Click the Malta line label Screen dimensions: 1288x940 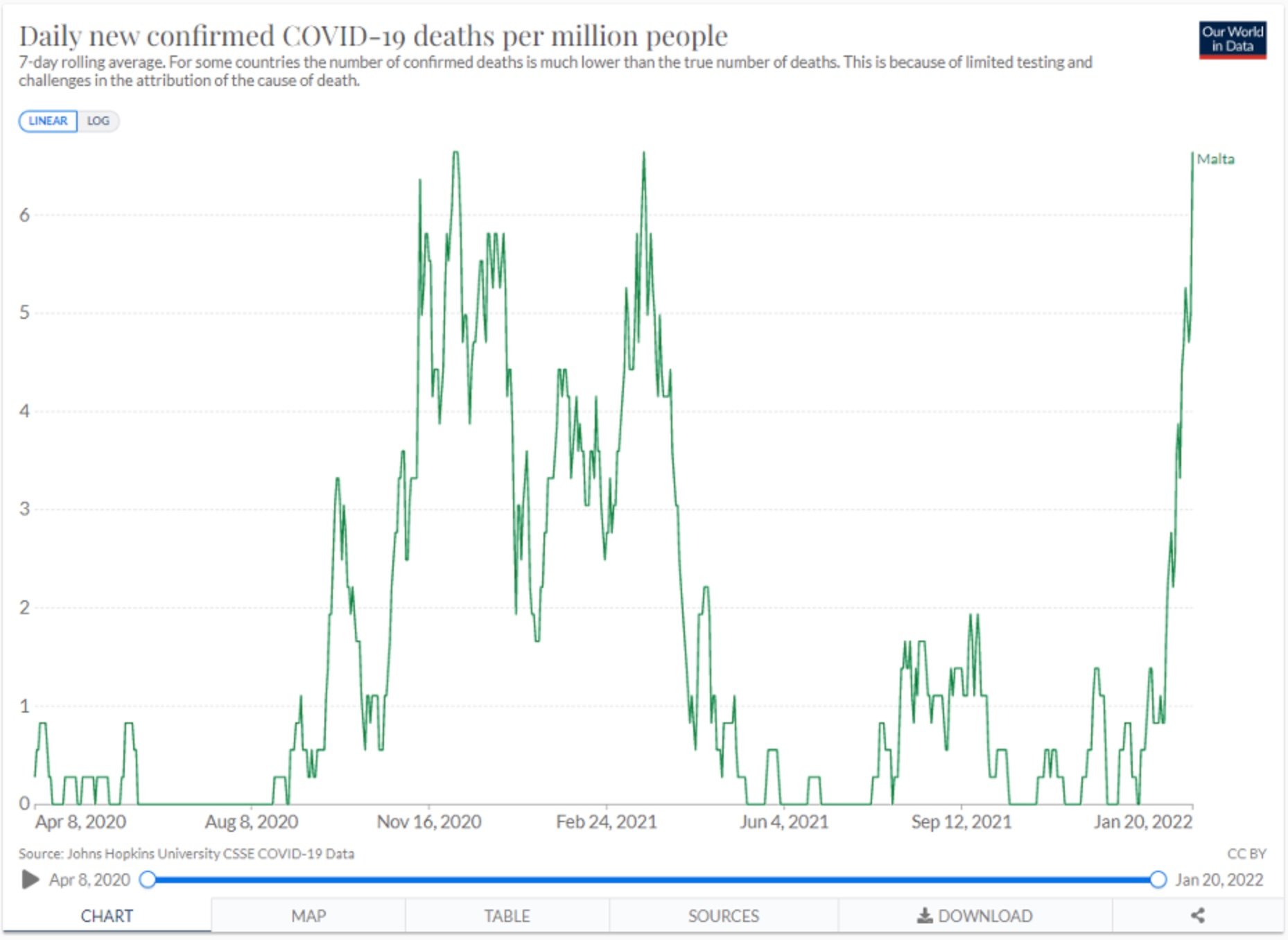click(x=1215, y=159)
